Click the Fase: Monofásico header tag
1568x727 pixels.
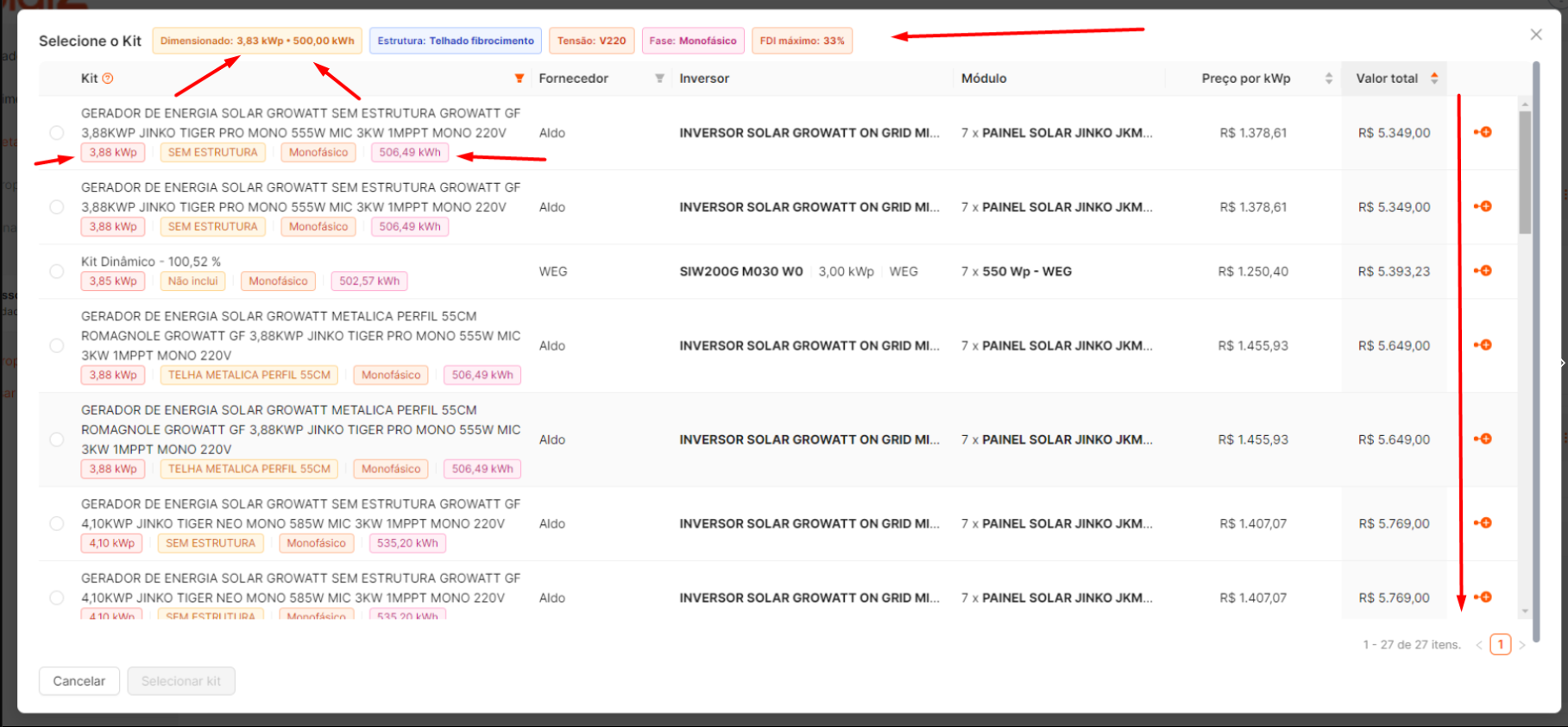click(x=693, y=41)
